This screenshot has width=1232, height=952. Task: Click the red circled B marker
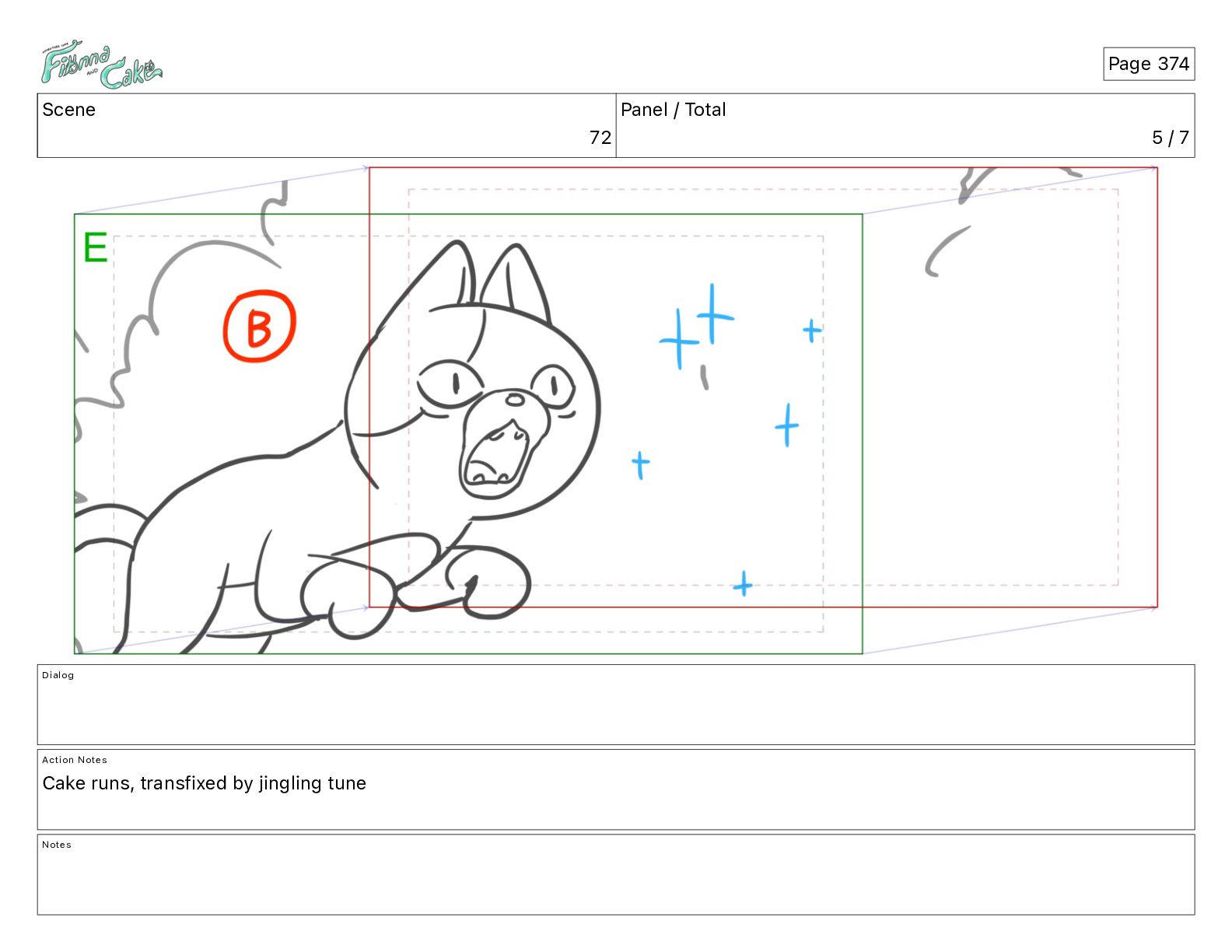click(x=259, y=326)
